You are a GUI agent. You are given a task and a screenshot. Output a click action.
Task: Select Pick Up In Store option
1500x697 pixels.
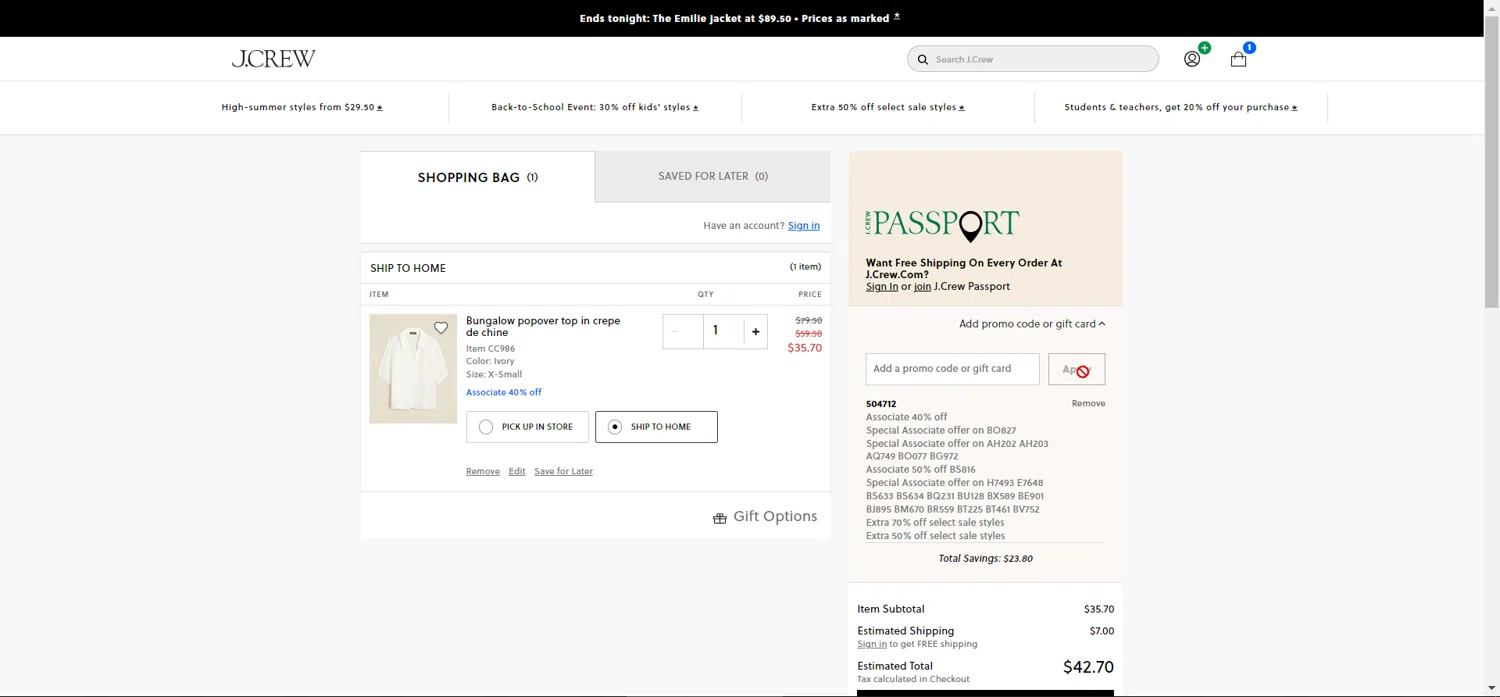click(x=527, y=427)
